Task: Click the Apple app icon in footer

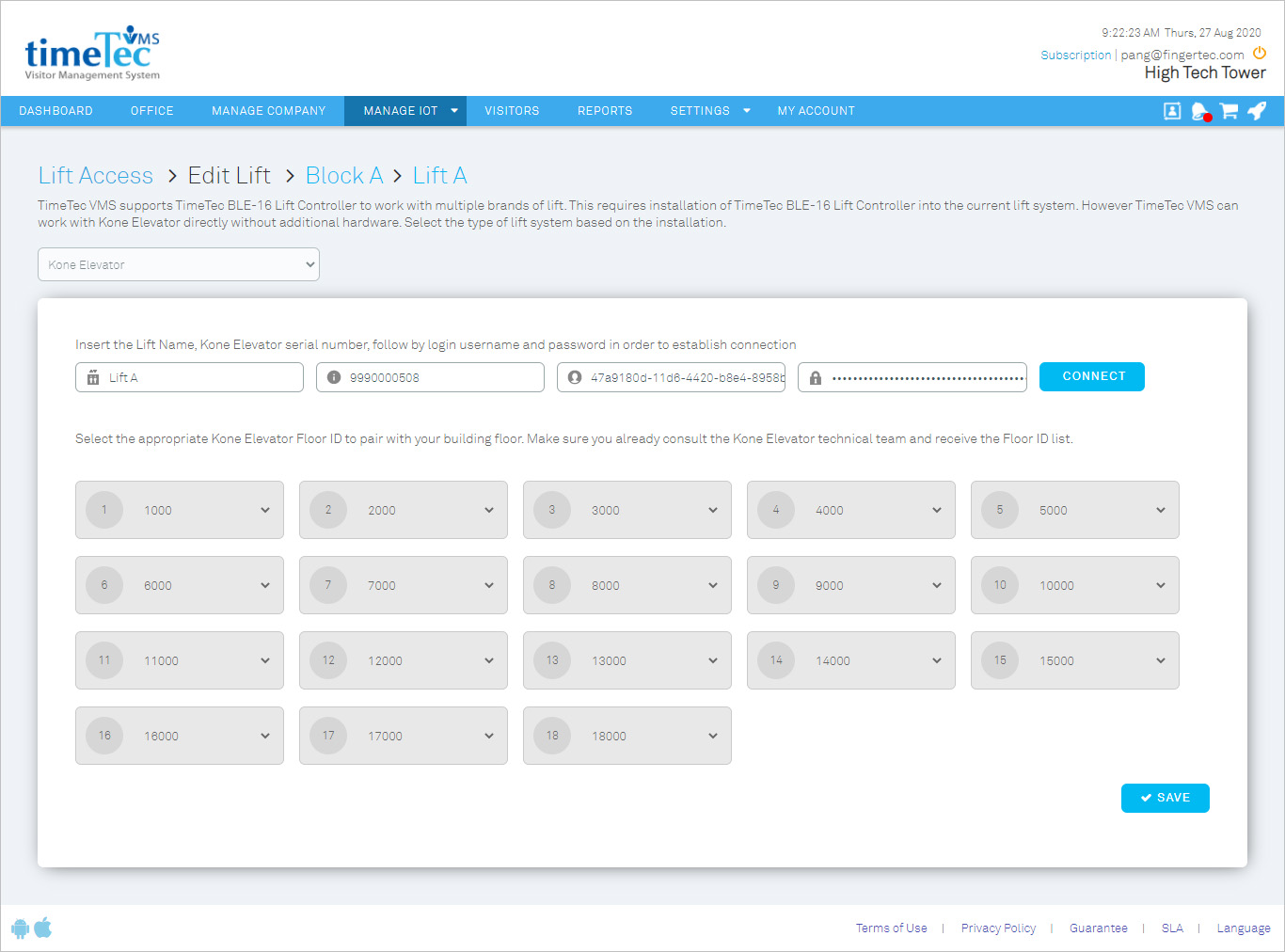Action: pos(43,928)
